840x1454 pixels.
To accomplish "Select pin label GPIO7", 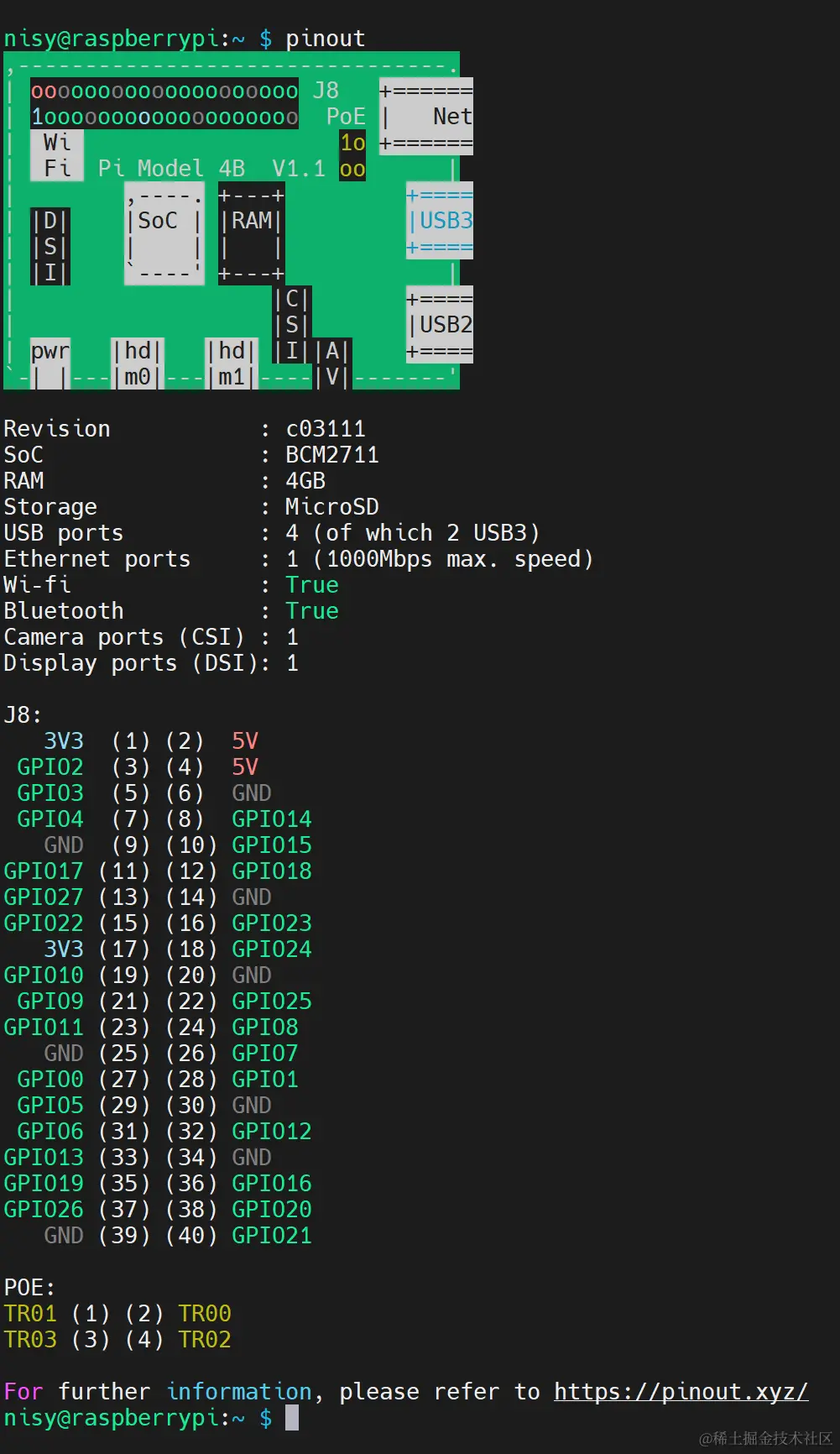I will tap(265, 1054).
